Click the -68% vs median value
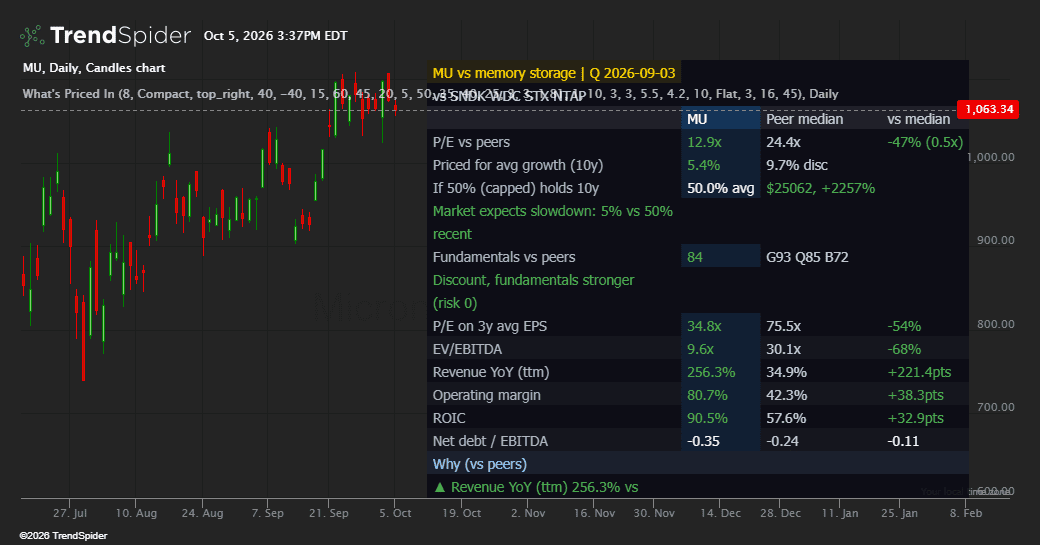Image resolution: width=1040 pixels, height=545 pixels. (904, 349)
